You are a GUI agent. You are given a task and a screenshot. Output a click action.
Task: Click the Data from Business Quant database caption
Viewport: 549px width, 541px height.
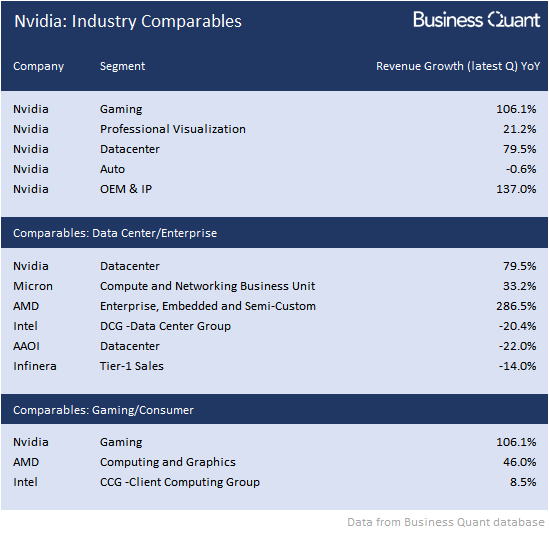coord(446,522)
